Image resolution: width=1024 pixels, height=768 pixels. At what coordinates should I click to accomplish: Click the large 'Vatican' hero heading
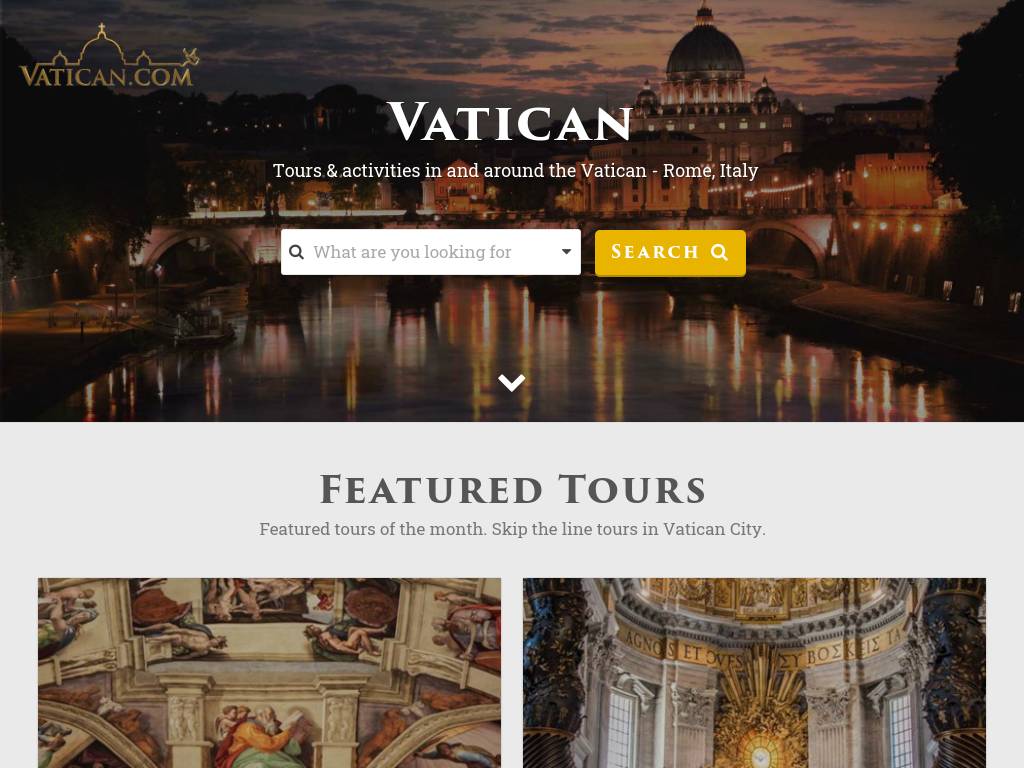point(511,122)
